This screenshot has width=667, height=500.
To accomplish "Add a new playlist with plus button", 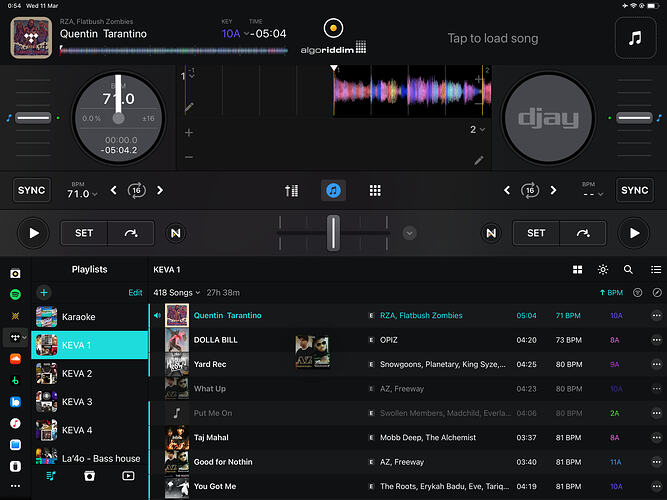I will 43,292.
